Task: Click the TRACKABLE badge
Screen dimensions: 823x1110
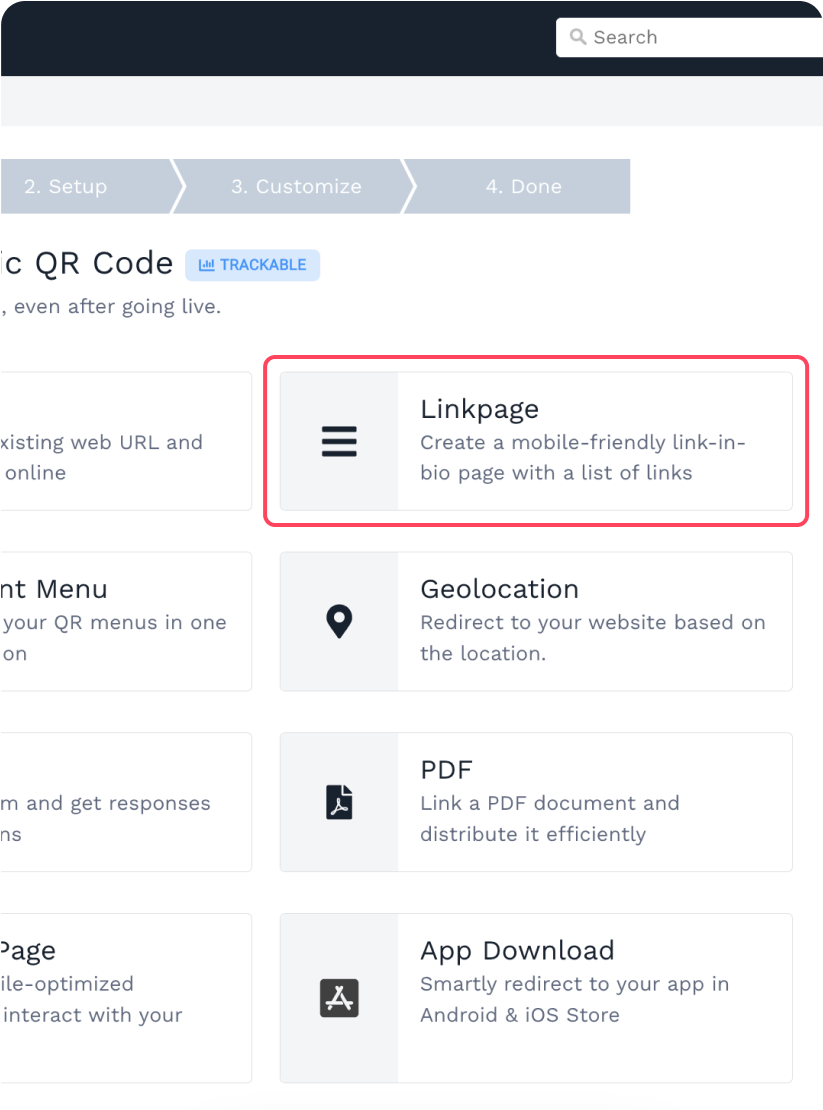Action: pyautogui.click(x=253, y=265)
